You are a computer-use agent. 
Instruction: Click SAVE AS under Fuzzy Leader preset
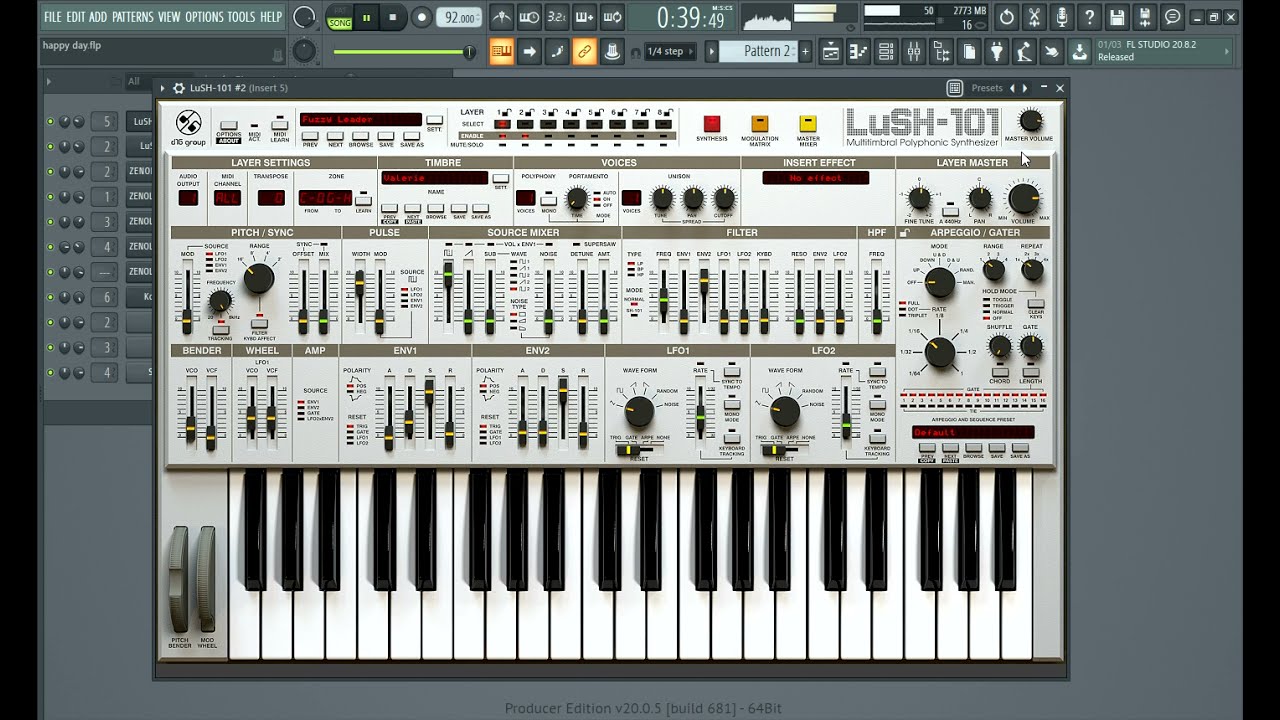[x=412, y=137]
